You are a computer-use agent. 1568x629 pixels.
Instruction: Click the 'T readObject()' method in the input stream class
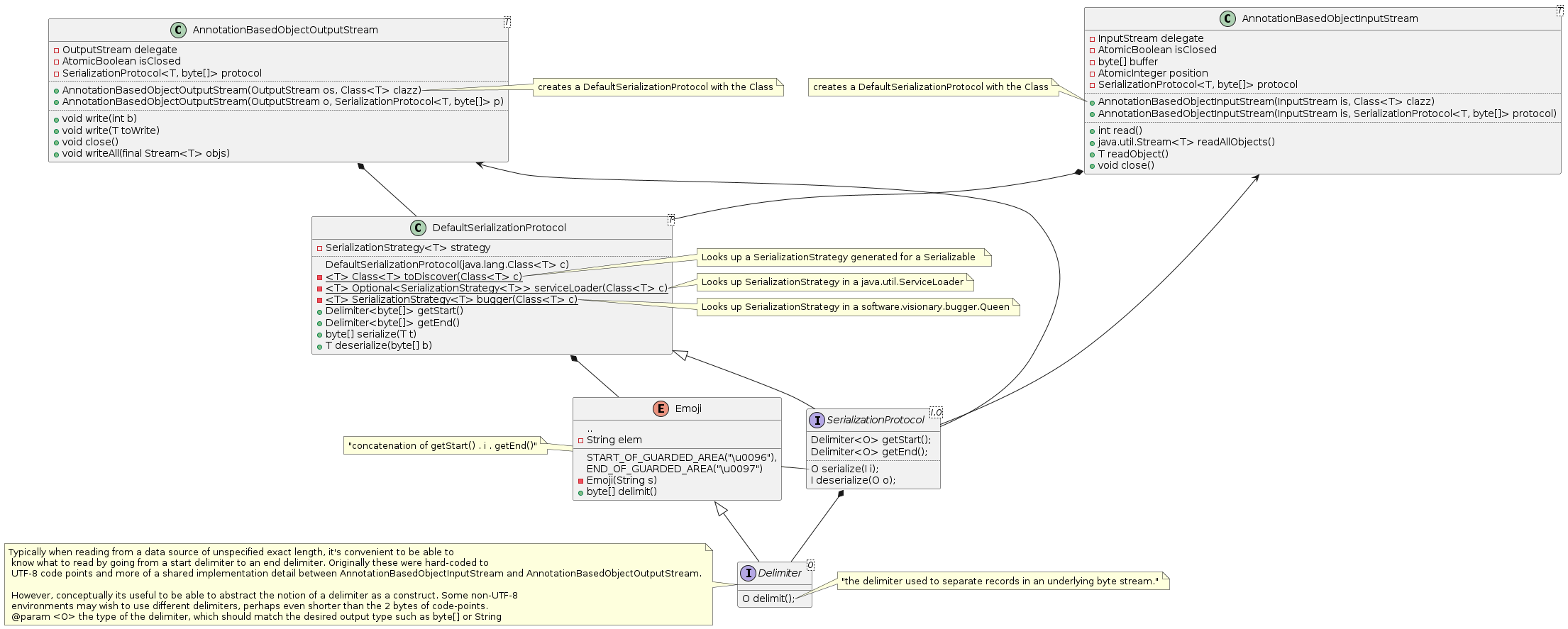tap(1132, 154)
